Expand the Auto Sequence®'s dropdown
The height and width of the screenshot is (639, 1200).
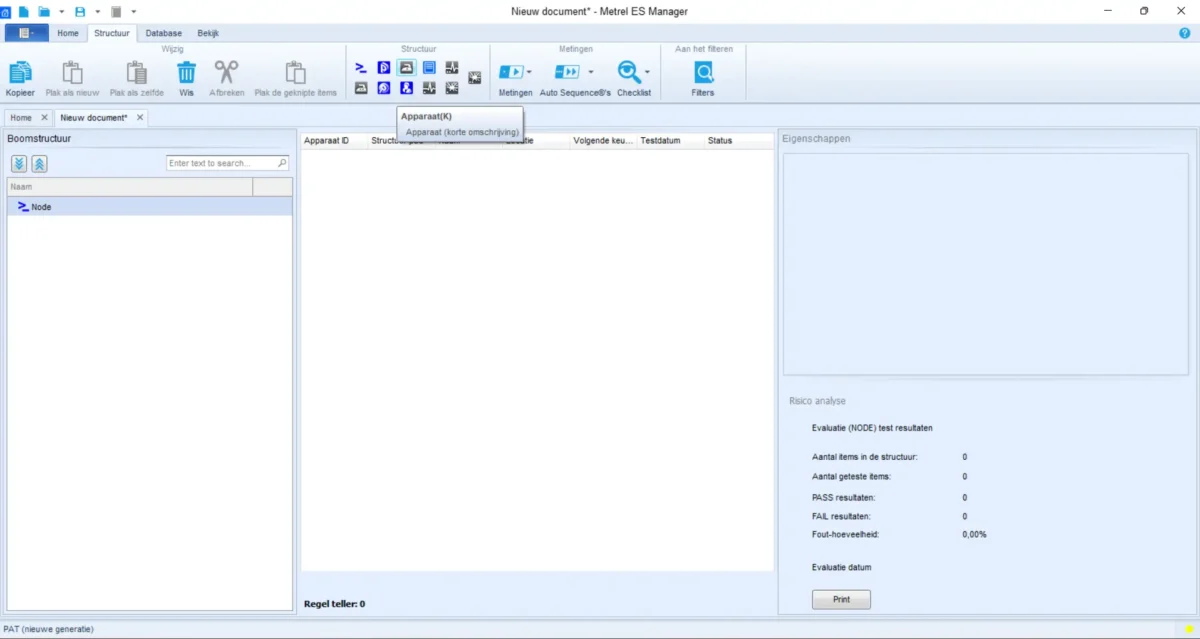click(x=590, y=72)
